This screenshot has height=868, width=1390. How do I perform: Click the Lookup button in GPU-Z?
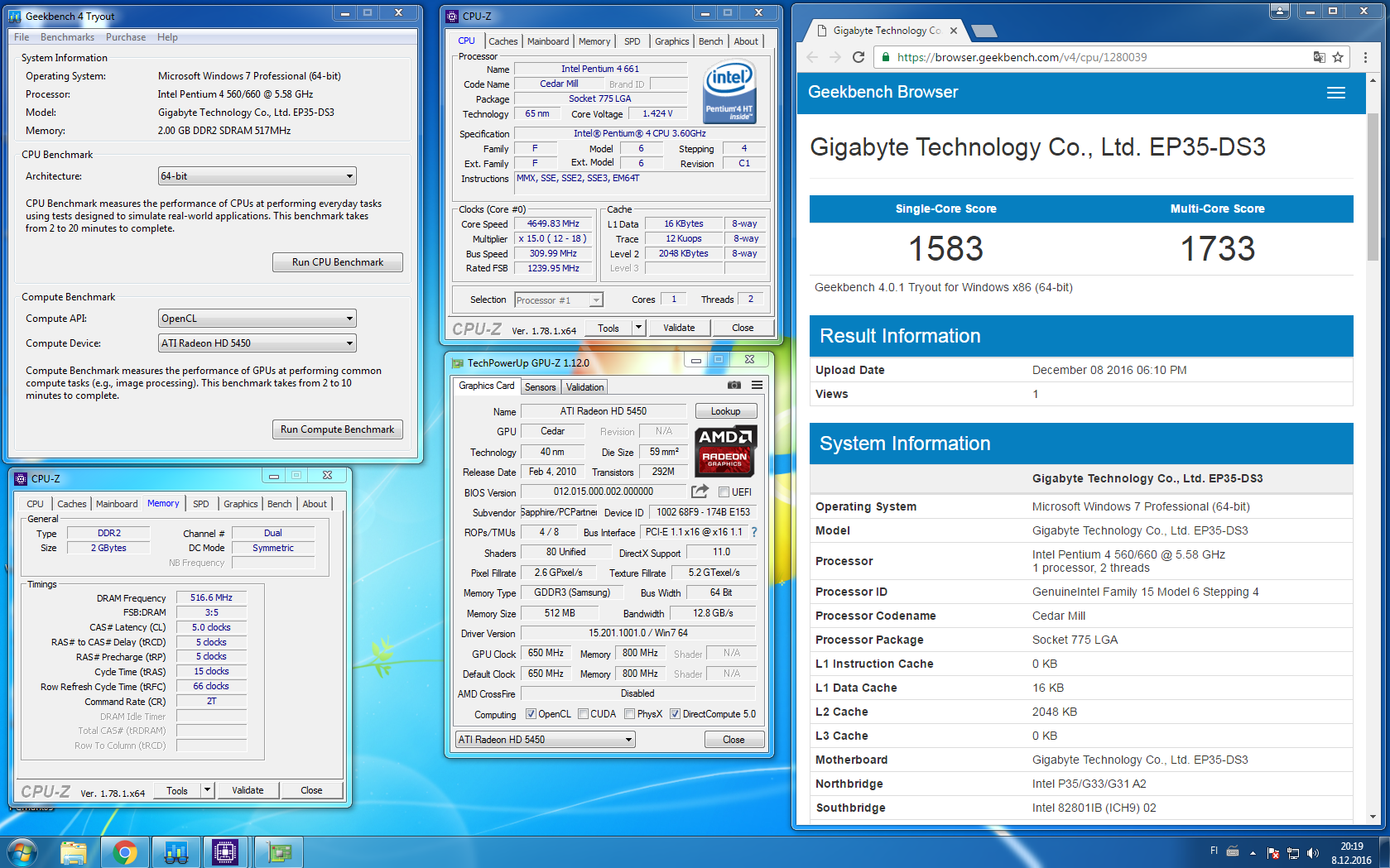726,411
